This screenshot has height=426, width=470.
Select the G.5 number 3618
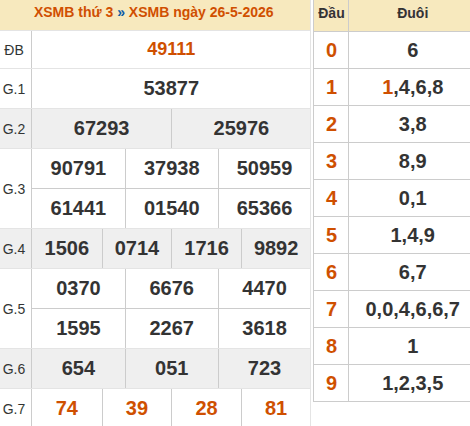[264, 328]
